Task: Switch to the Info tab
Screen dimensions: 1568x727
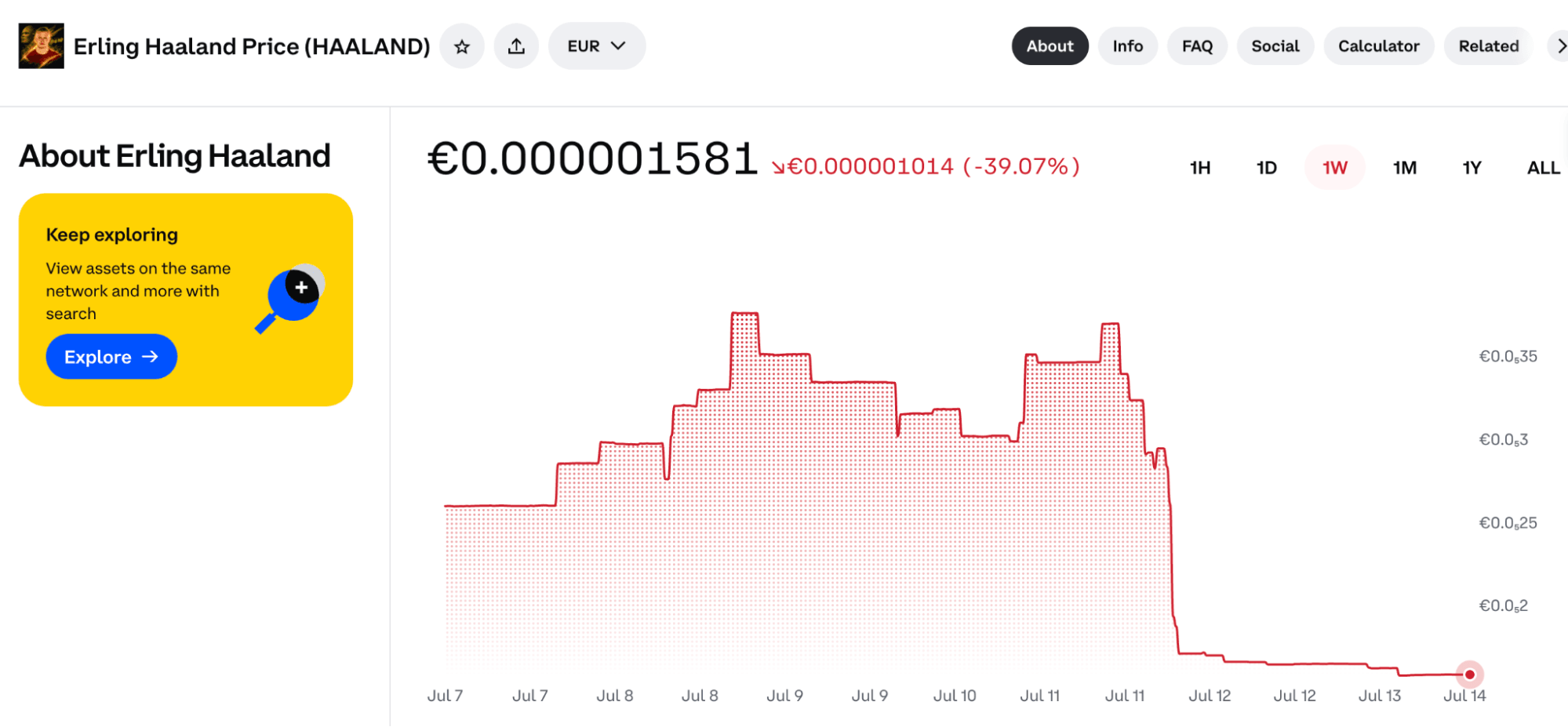Action: pyautogui.click(x=1127, y=46)
